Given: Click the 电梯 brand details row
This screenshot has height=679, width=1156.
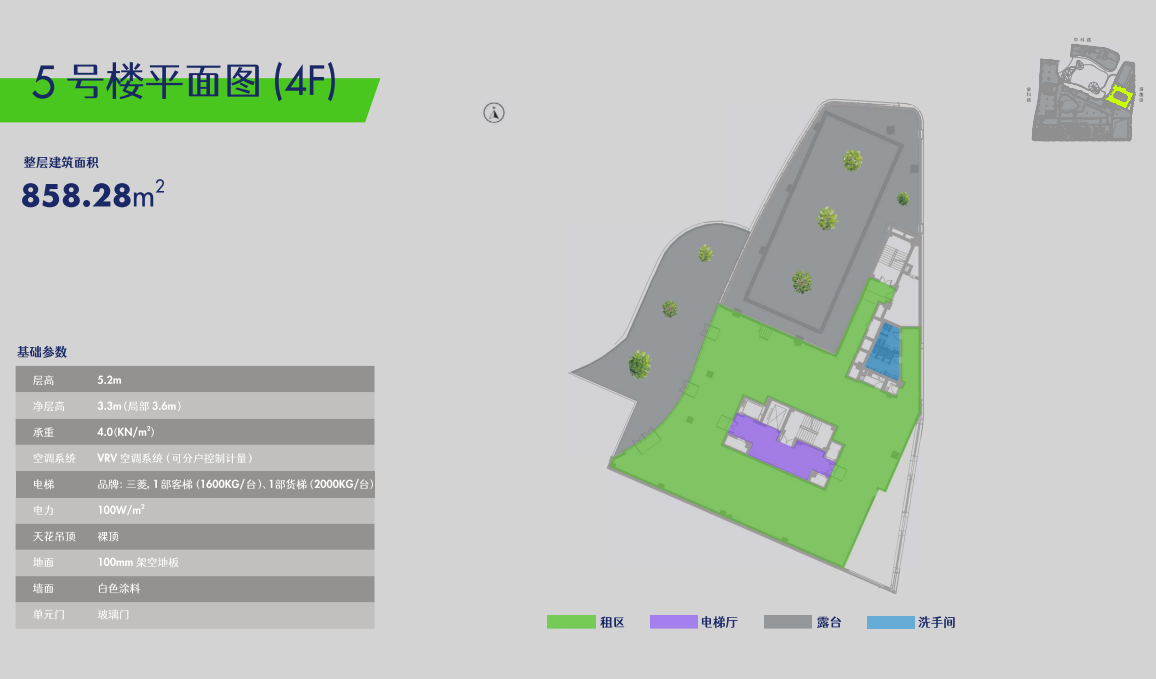Looking at the screenshot, I should click(195, 484).
